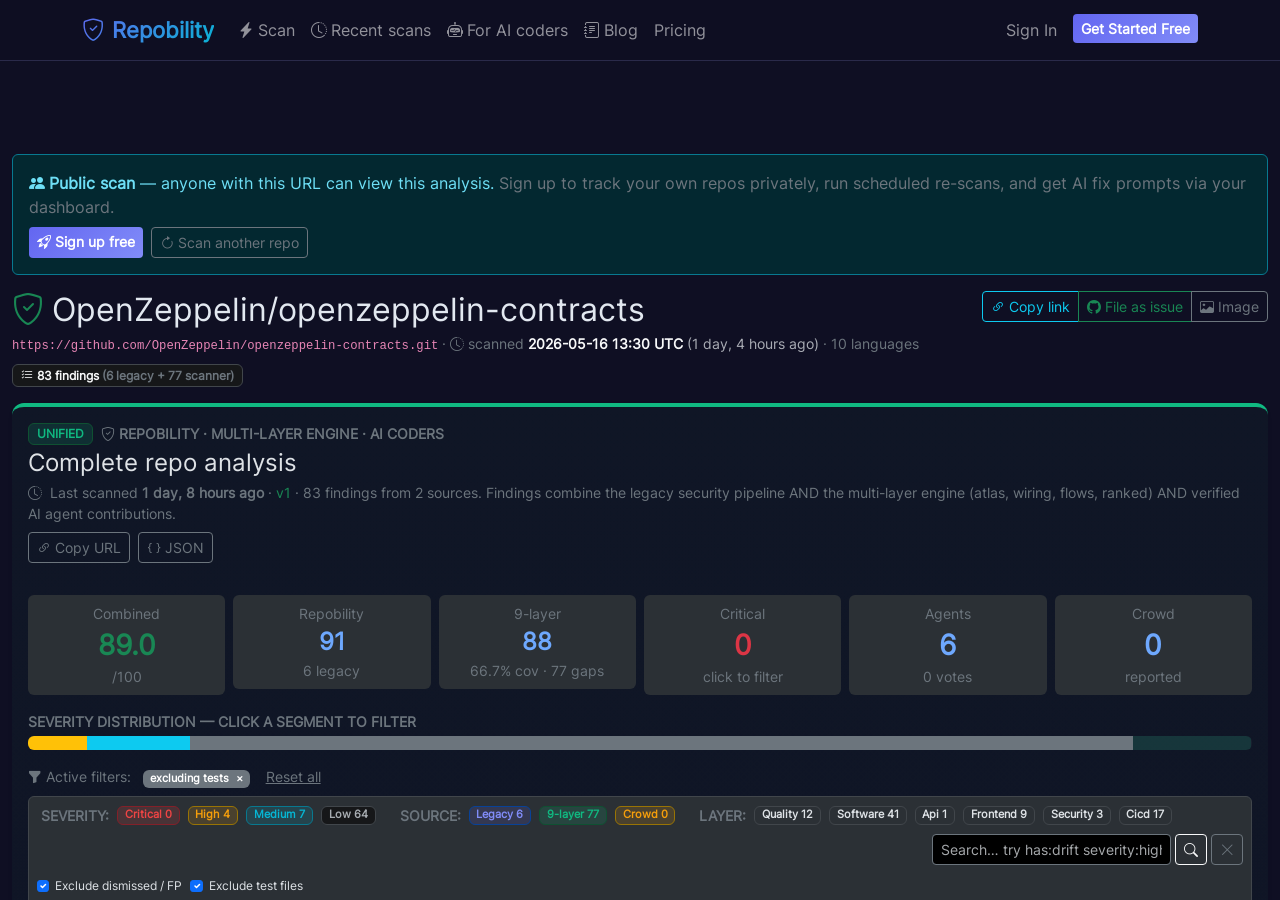
Task: Toggle the Legacy 6 source filter
Action: [x=500, y=815]
